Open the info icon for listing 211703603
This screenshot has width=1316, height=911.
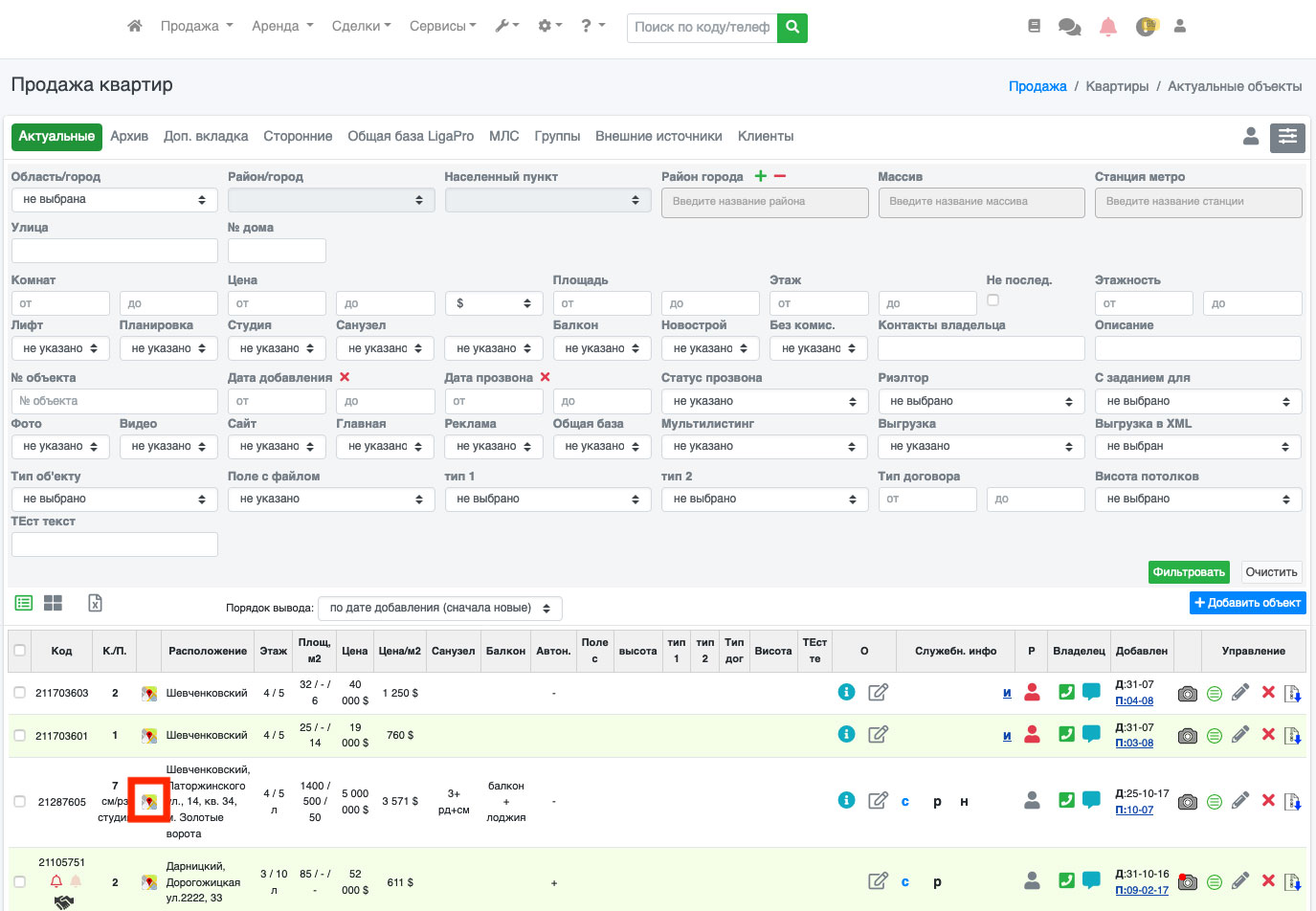846,692
